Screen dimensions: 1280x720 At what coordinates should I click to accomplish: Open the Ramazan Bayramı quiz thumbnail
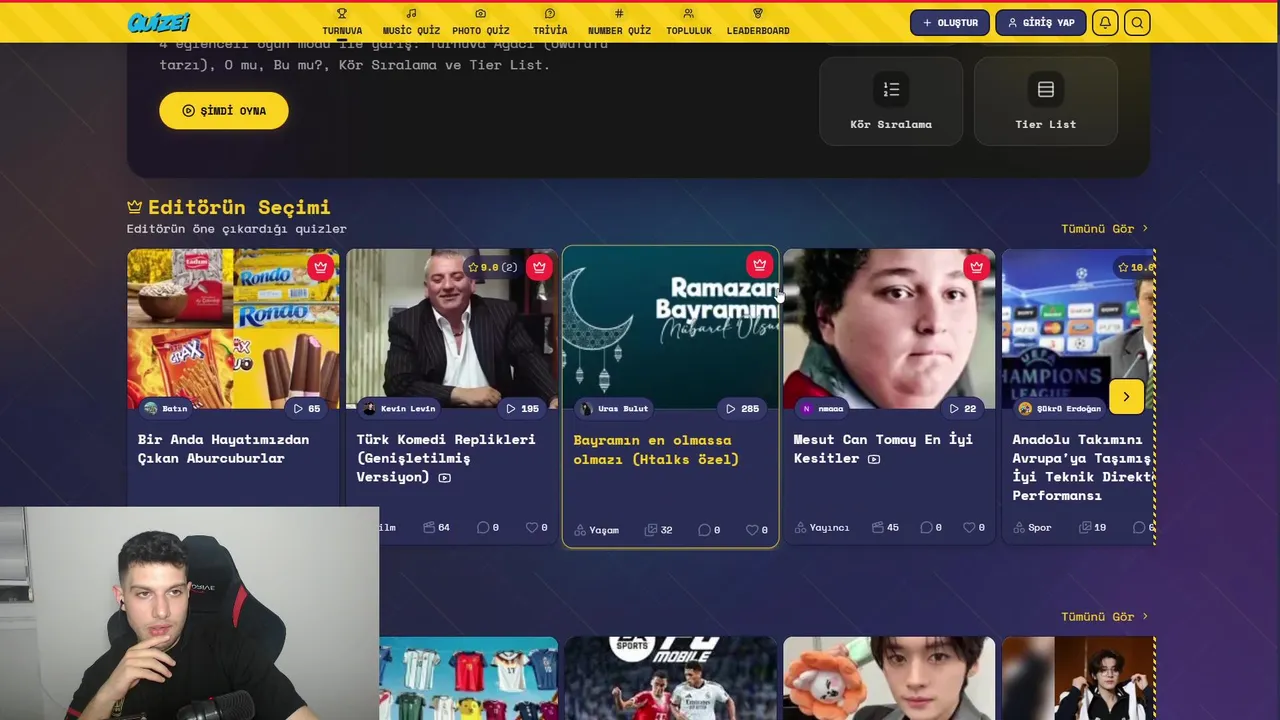671,328
